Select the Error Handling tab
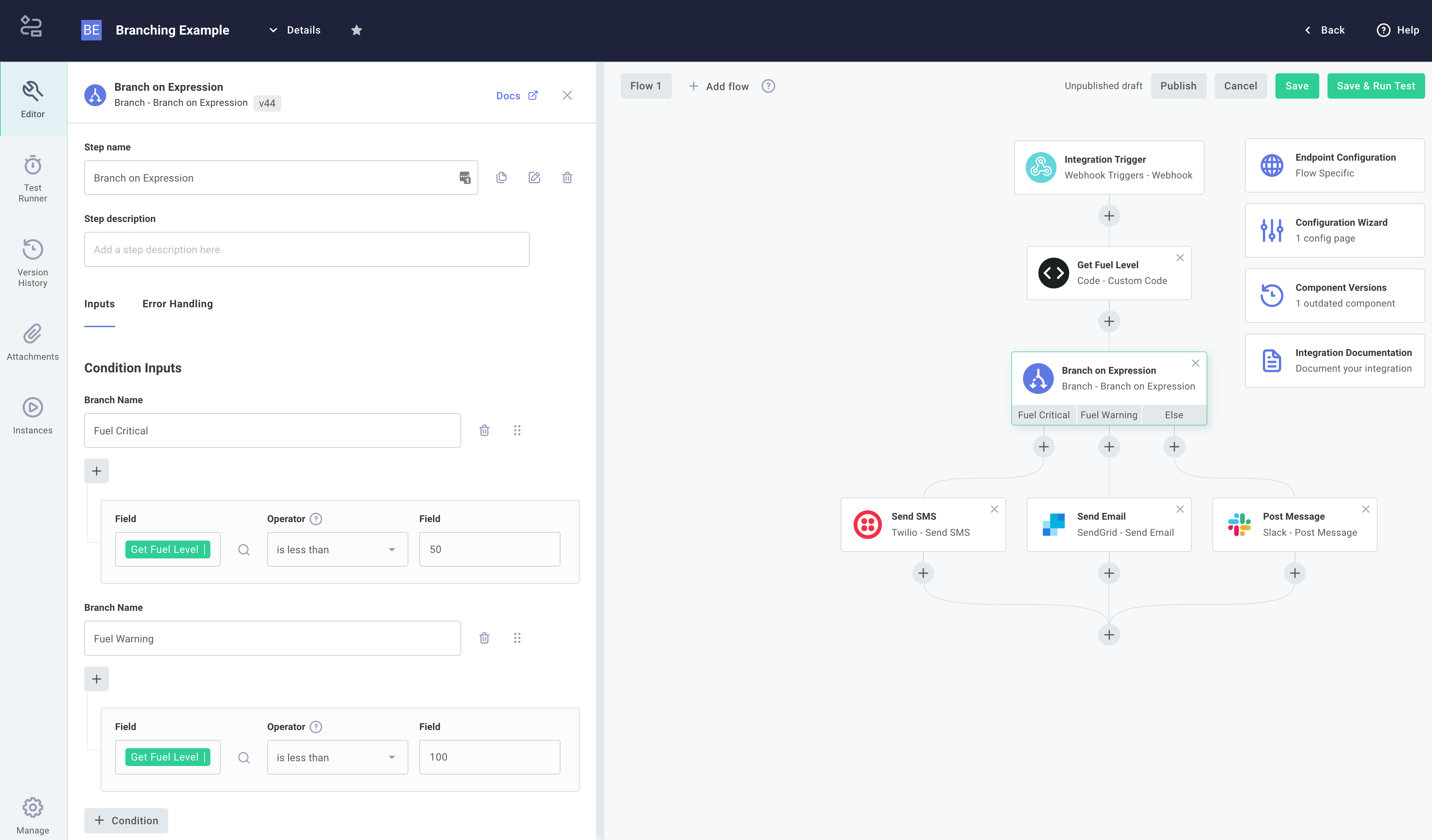Viewport: 1432px width, 840px height. (178, 303)
